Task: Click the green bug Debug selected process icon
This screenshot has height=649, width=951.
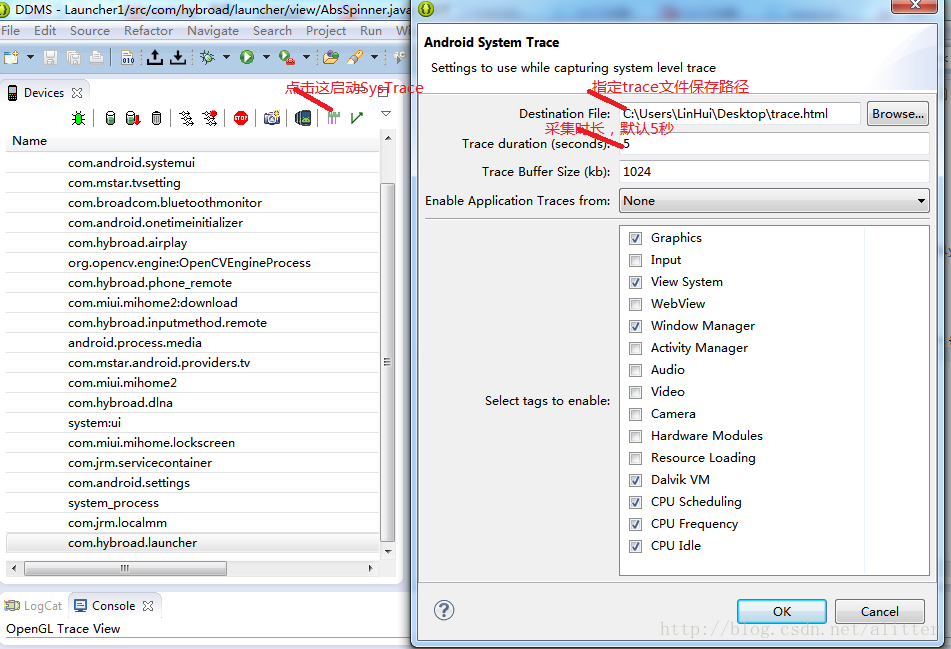Action: [x=78, y=118]
